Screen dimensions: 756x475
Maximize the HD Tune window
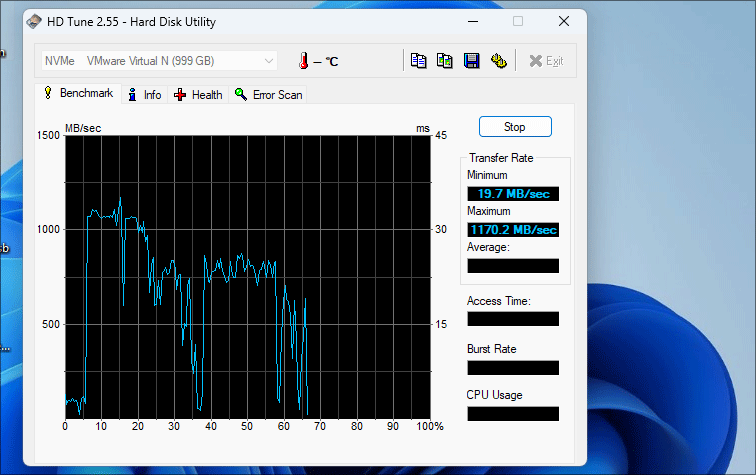(518, 21)
